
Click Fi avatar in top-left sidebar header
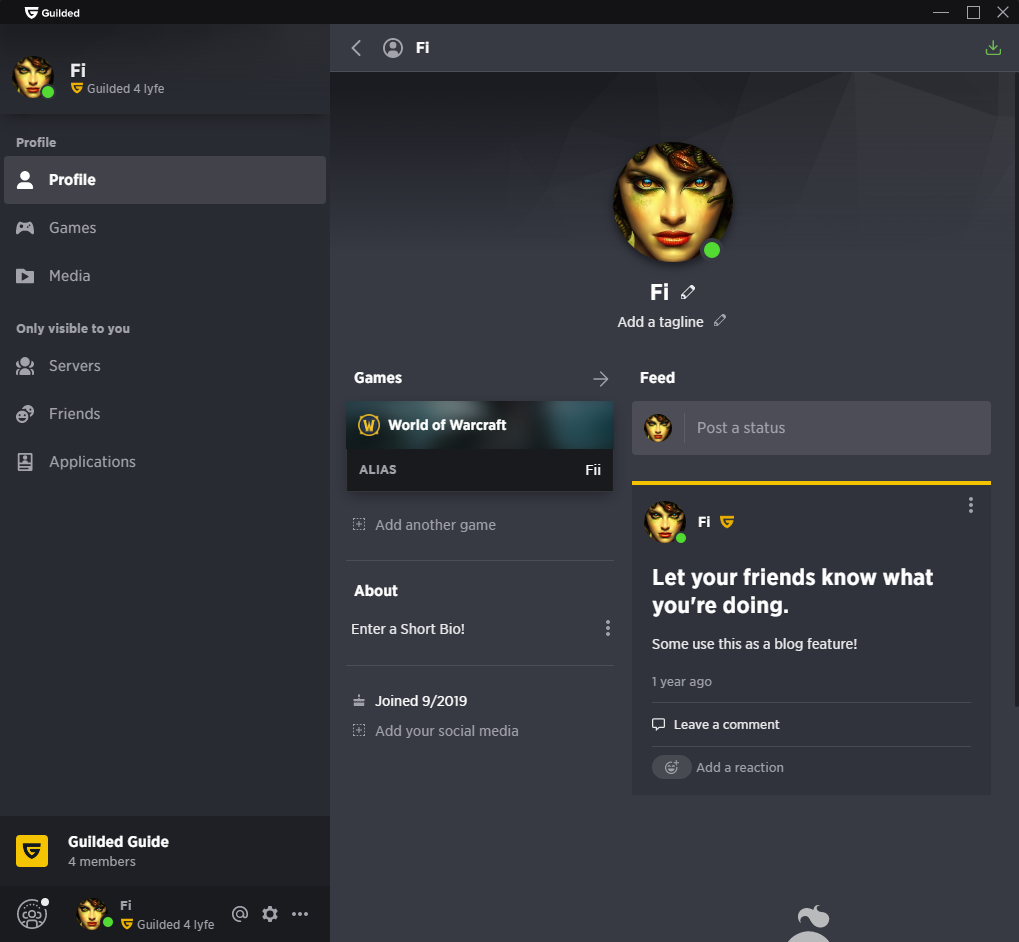[x=32, y=77]
